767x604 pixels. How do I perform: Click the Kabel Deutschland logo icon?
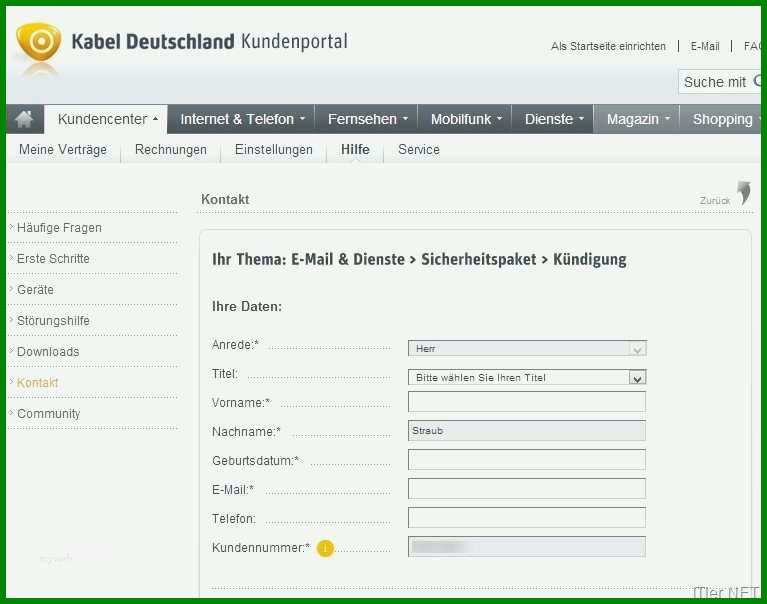(39, 43)
